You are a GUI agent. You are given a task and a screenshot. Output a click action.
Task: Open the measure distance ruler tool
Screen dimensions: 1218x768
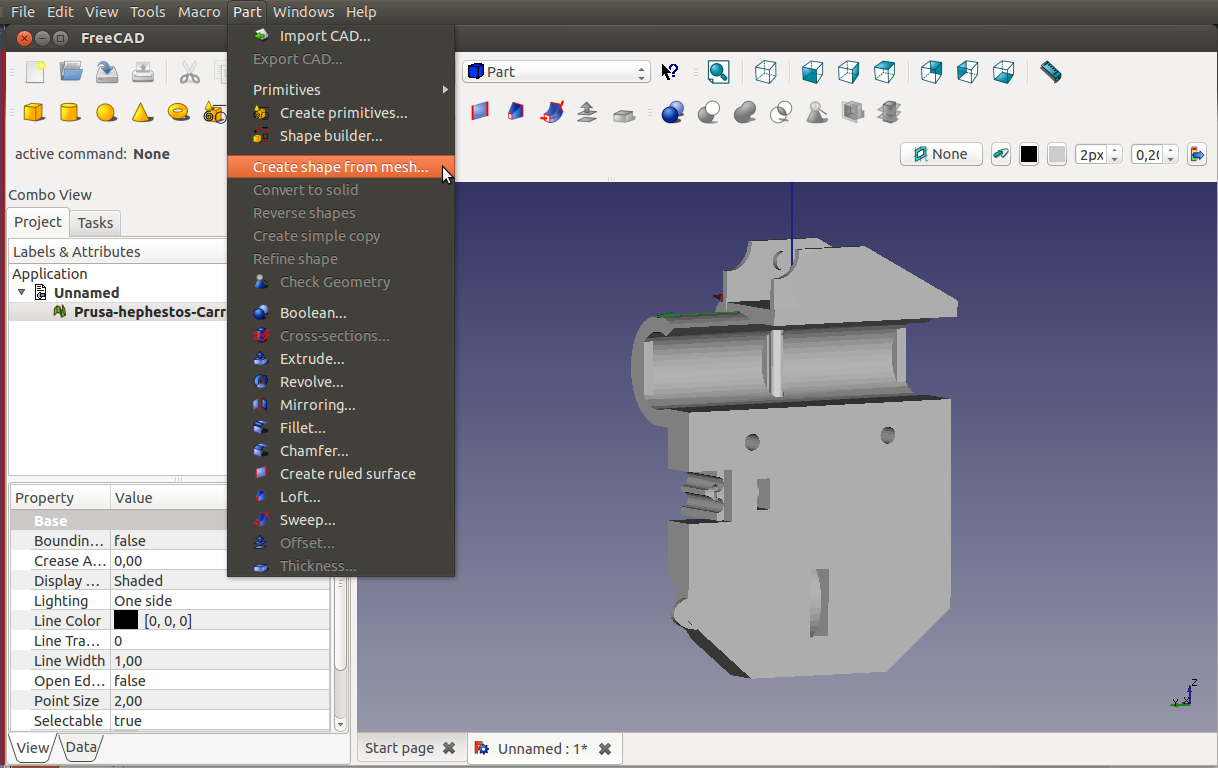pos(1050,72)
